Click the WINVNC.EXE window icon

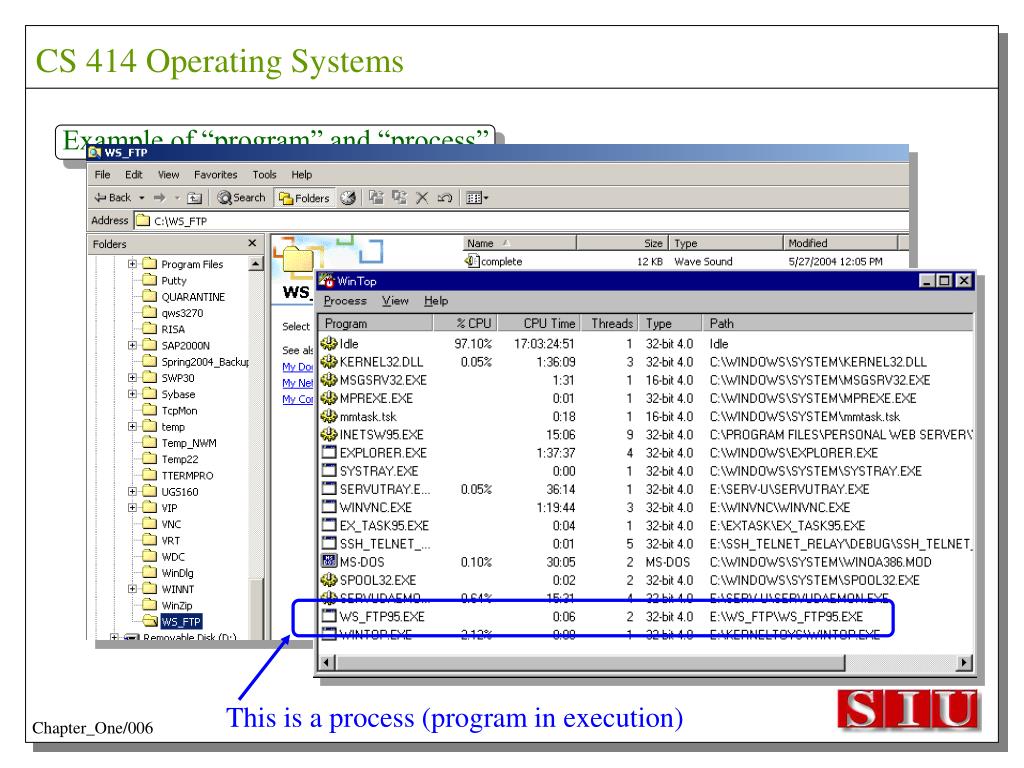(x=329, y=507)
